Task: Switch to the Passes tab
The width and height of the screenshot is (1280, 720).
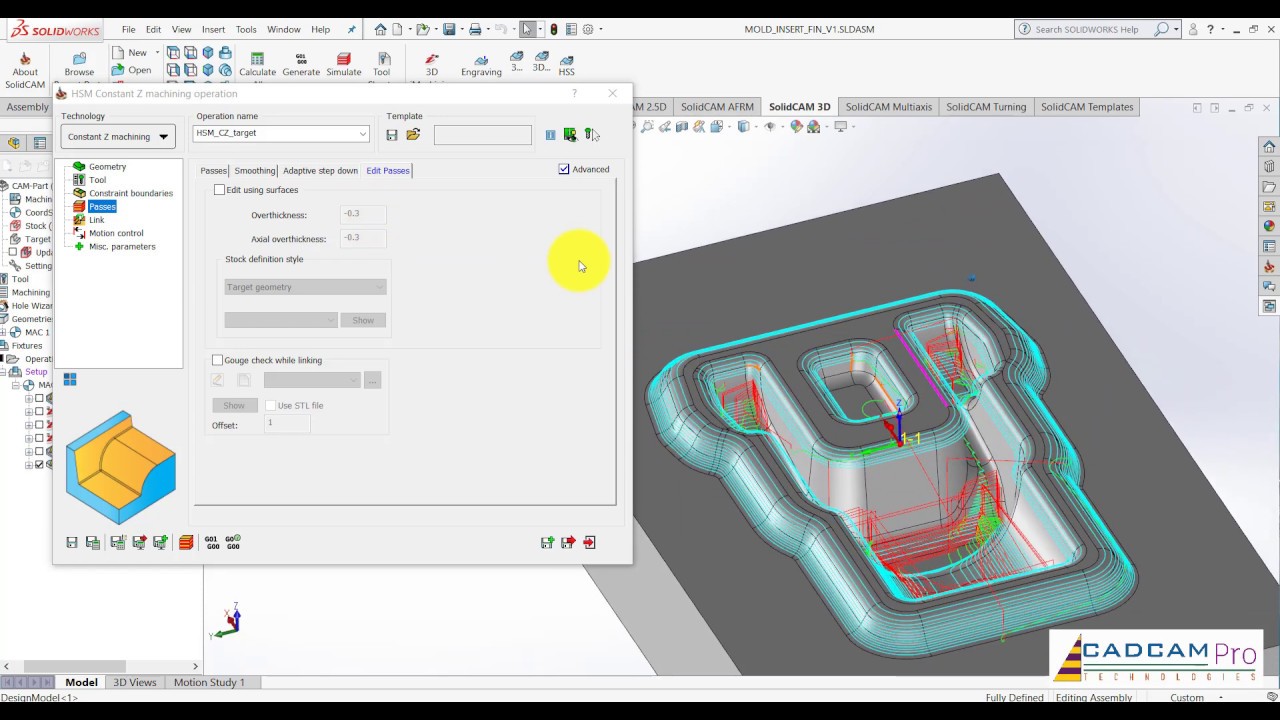Action: click(213, 170)
